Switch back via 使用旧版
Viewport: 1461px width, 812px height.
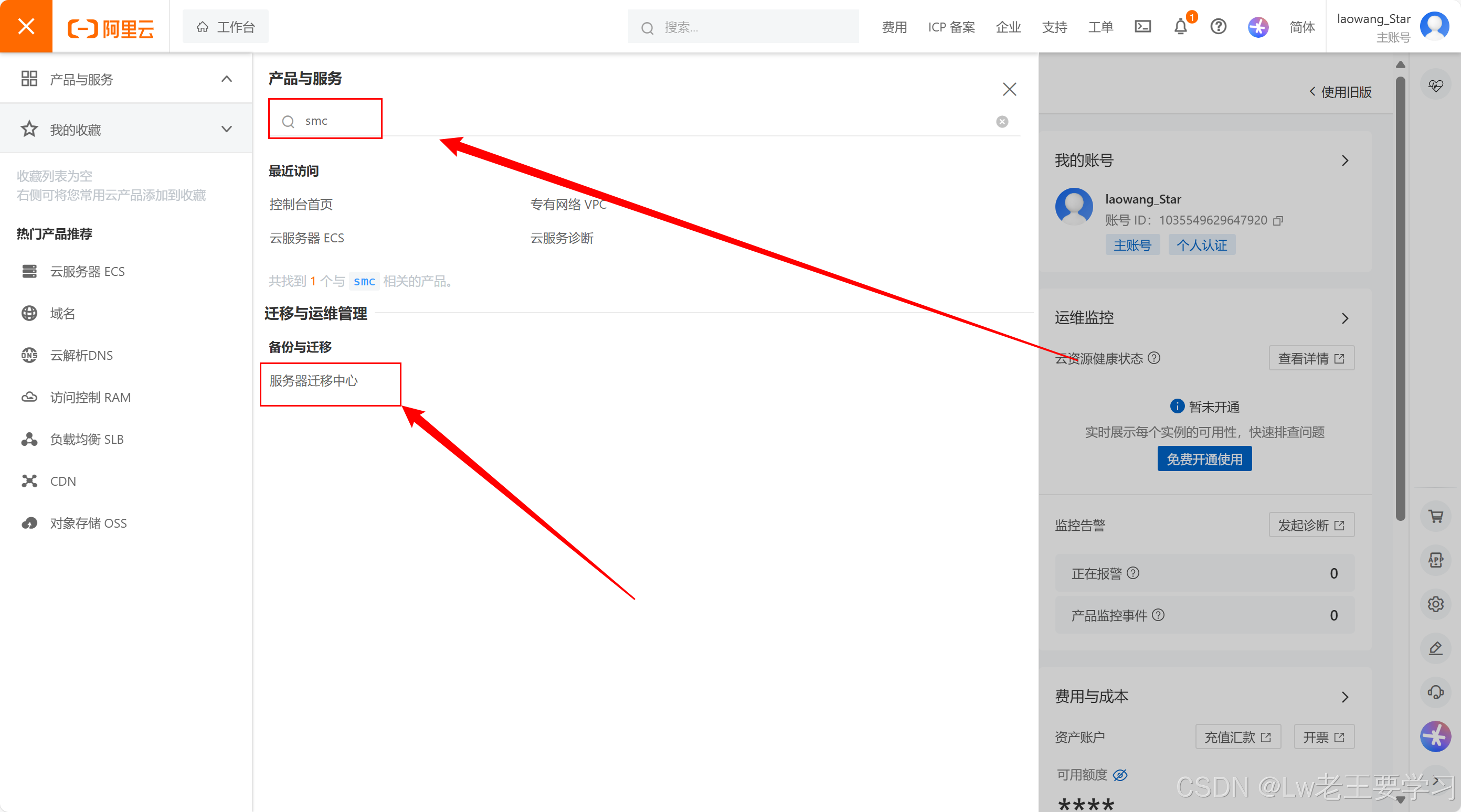1340,92
